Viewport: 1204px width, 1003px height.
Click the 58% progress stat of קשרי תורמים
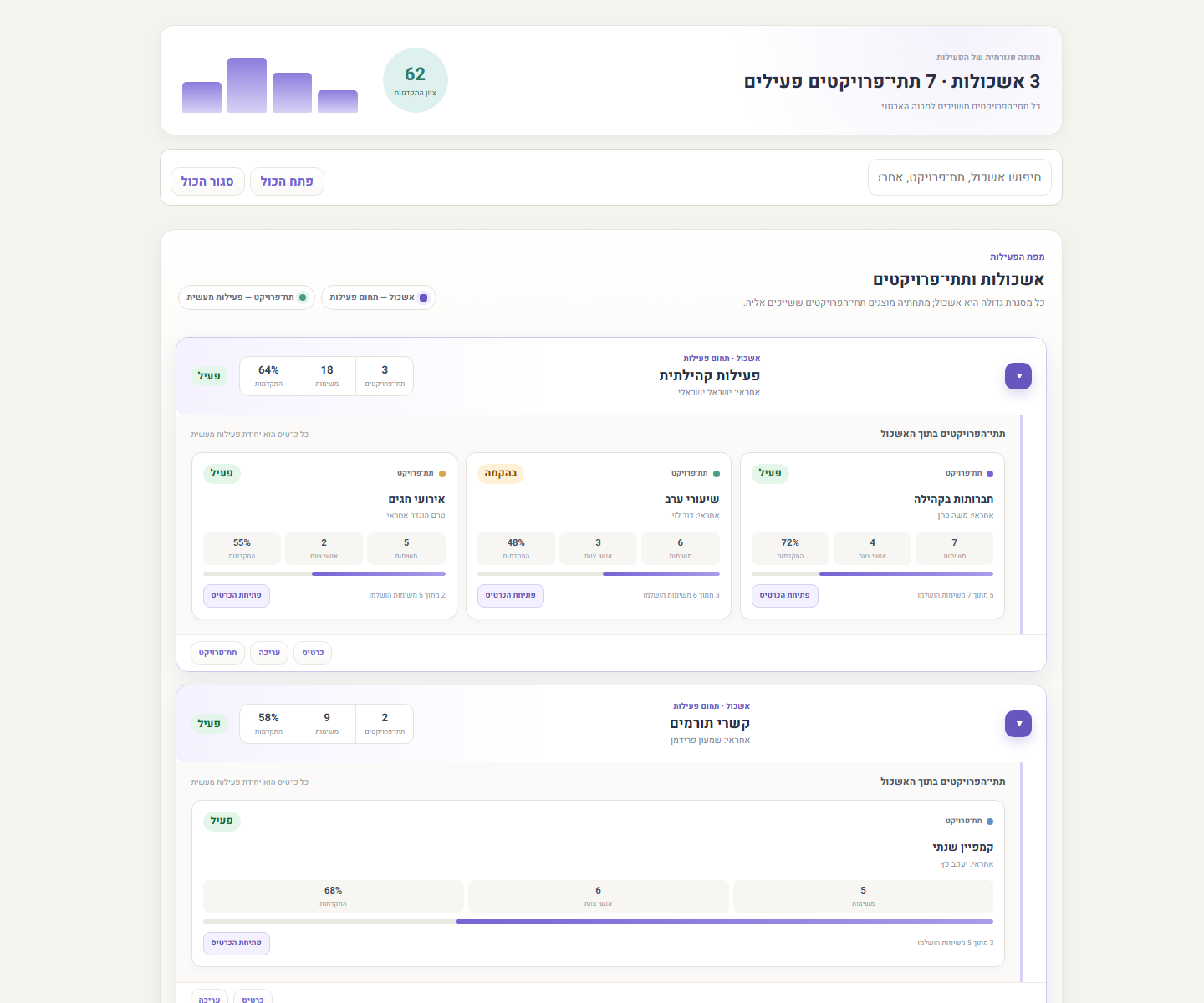268,724
